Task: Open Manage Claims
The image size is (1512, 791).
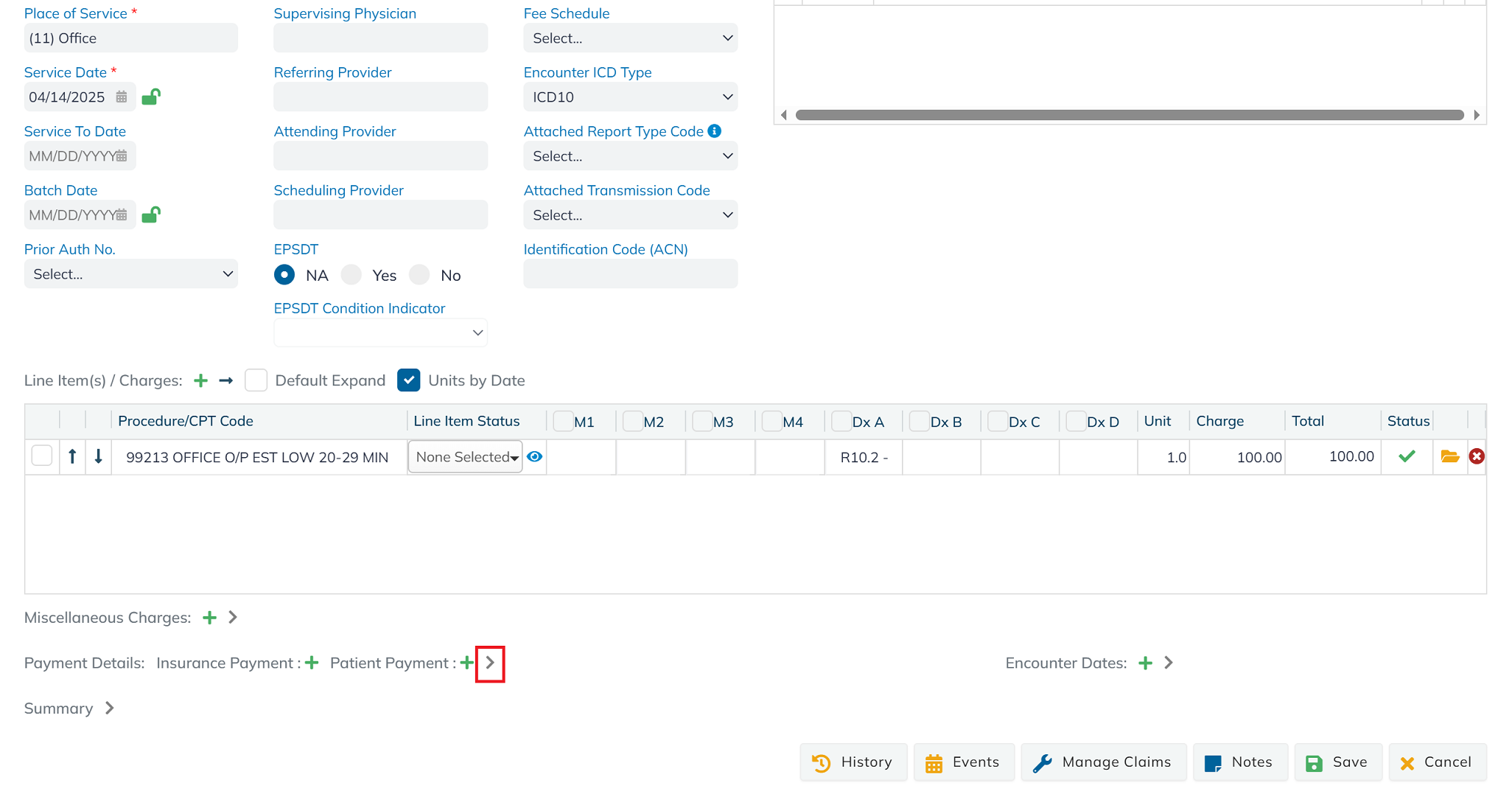Action: (x=1103, y=762)
